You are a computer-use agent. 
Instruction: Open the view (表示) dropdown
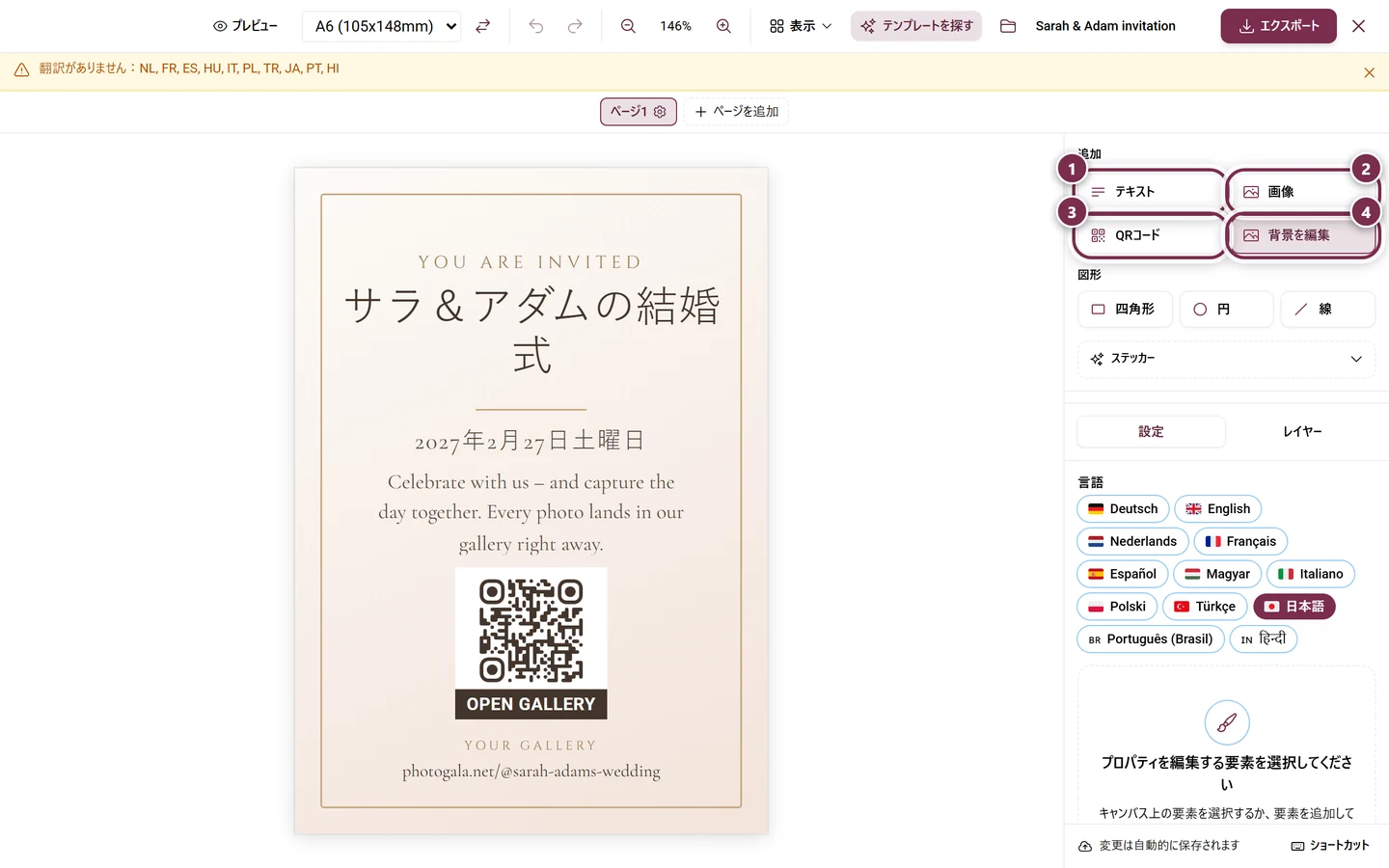801,26
